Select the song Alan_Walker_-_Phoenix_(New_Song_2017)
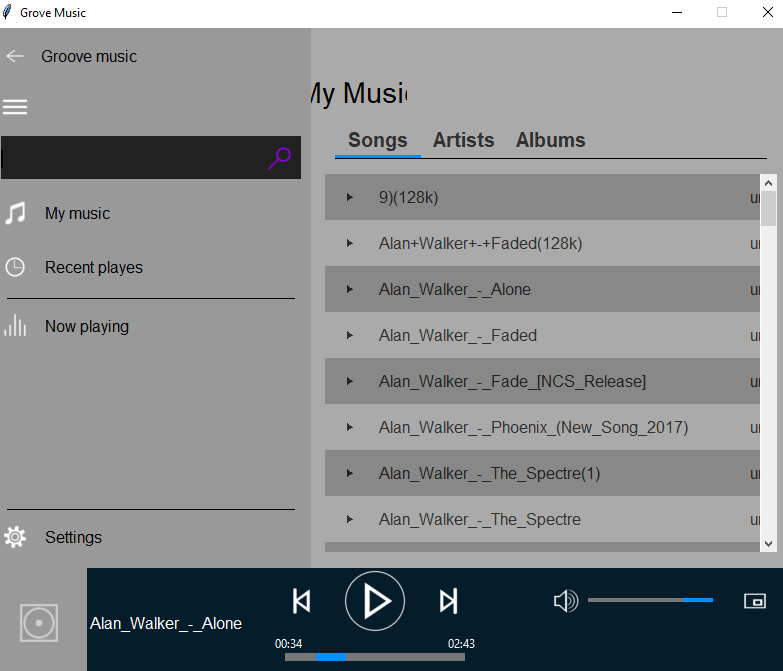The image size is (783, 671). (542, 427)
